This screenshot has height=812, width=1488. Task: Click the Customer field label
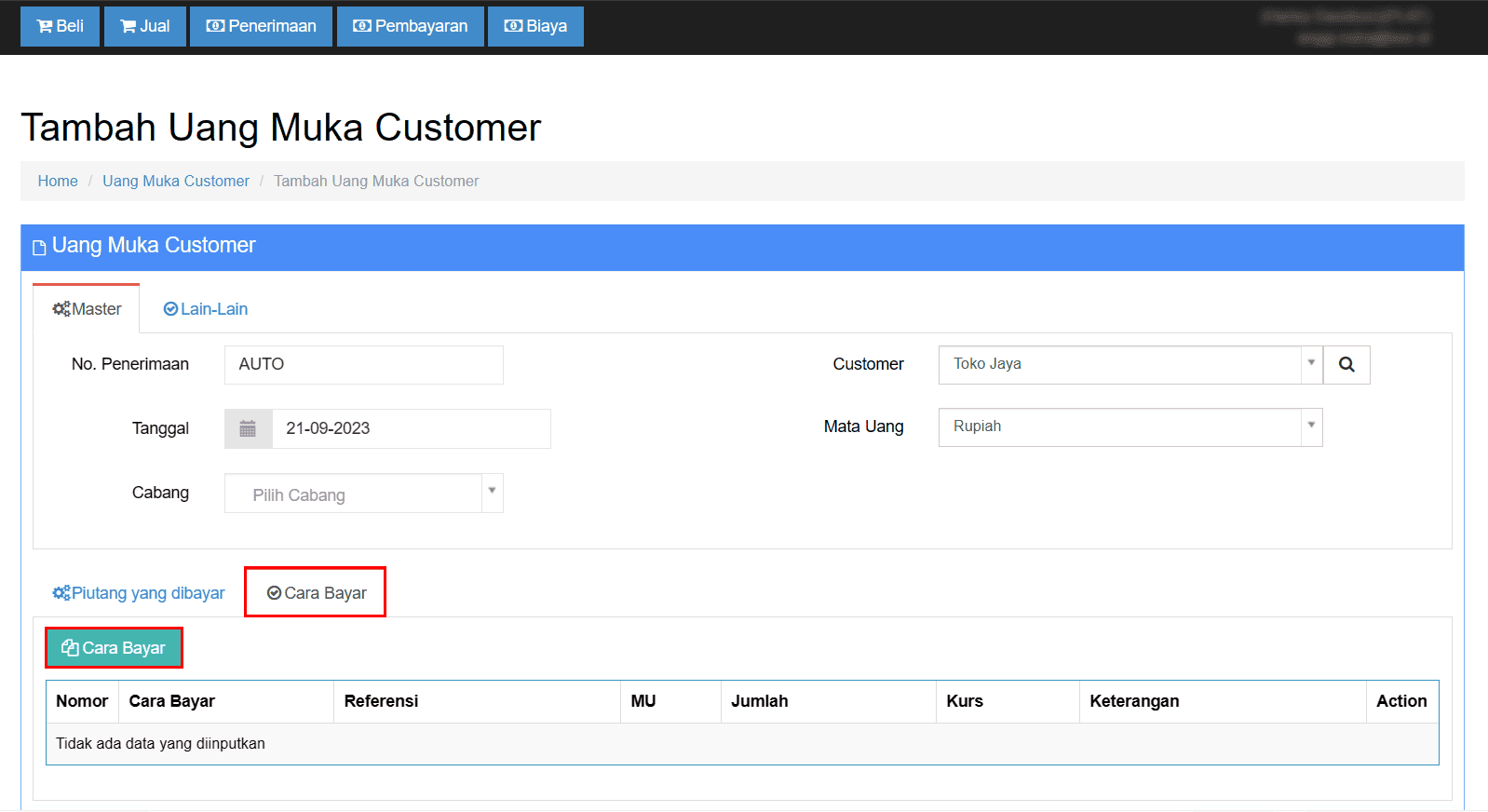tap(868, 364)
